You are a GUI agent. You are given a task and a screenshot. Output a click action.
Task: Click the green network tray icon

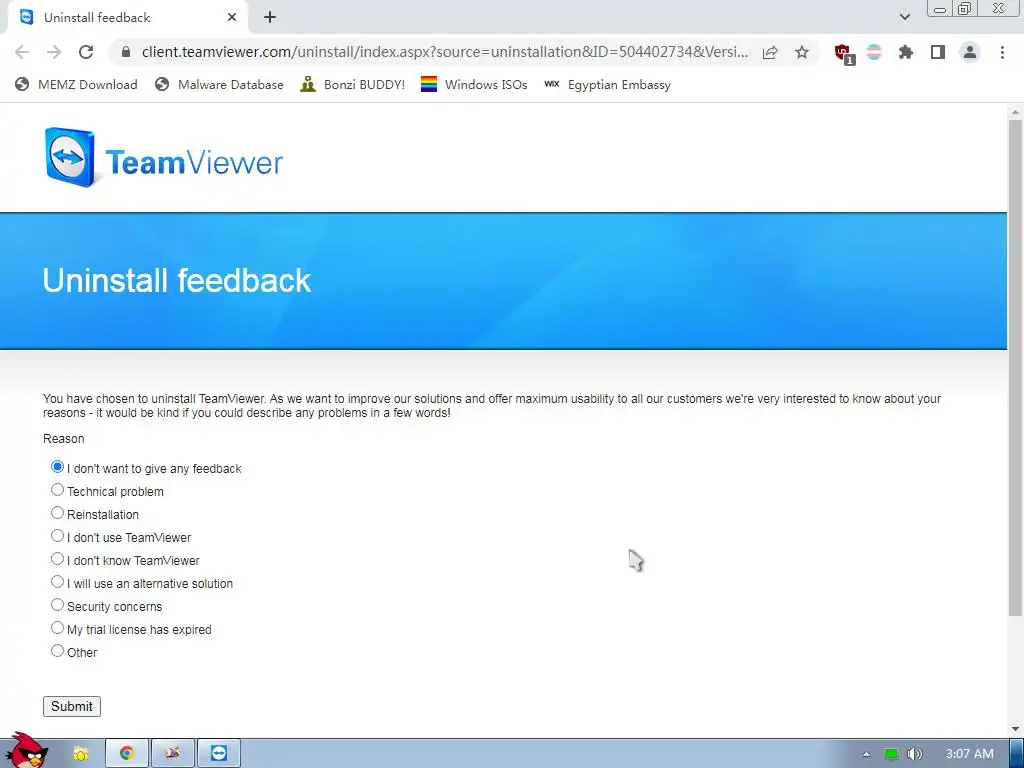point(891,754)
